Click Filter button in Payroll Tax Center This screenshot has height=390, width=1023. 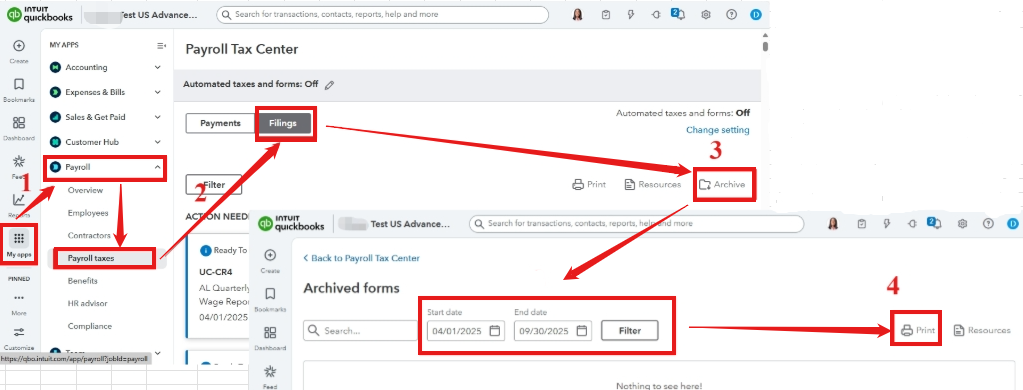(x=214, y=185)
